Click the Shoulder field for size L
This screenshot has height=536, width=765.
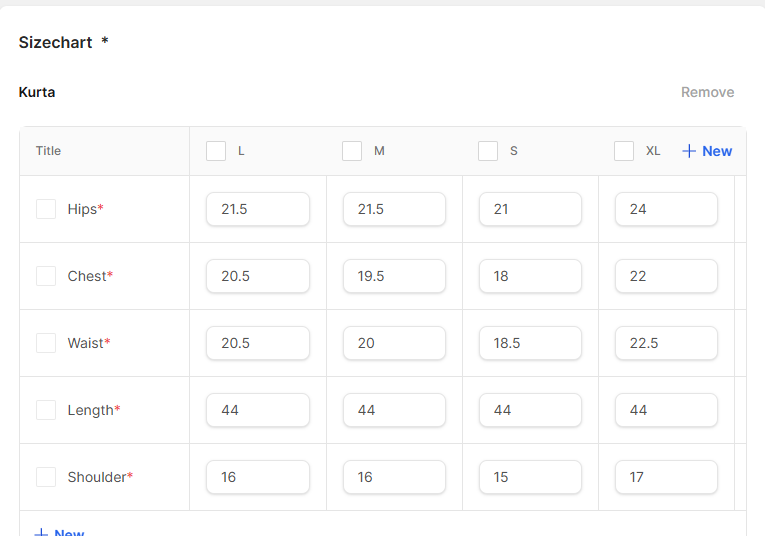click(258, 477)
